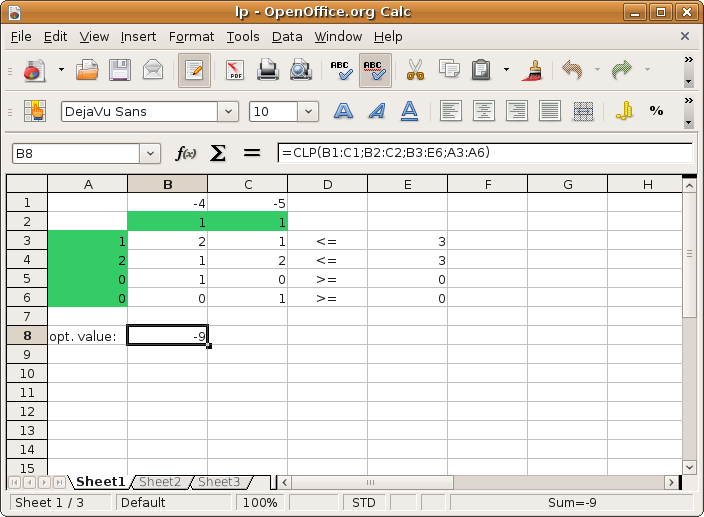Click the Sum sigma icon
This screenshot has height=517, width=704.
point(217,153)
